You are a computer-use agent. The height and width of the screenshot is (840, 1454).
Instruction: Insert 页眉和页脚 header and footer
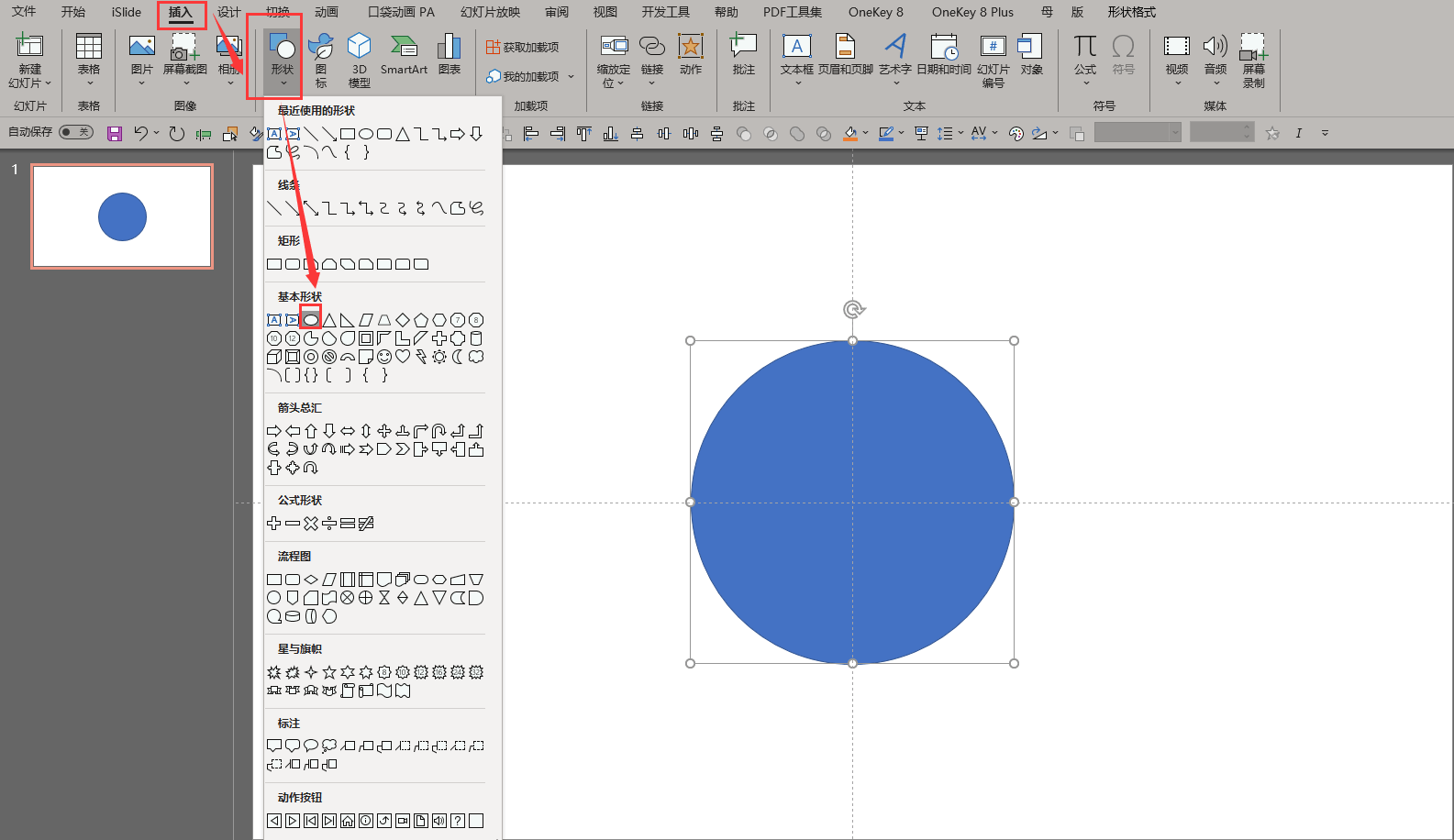point(846,55)
